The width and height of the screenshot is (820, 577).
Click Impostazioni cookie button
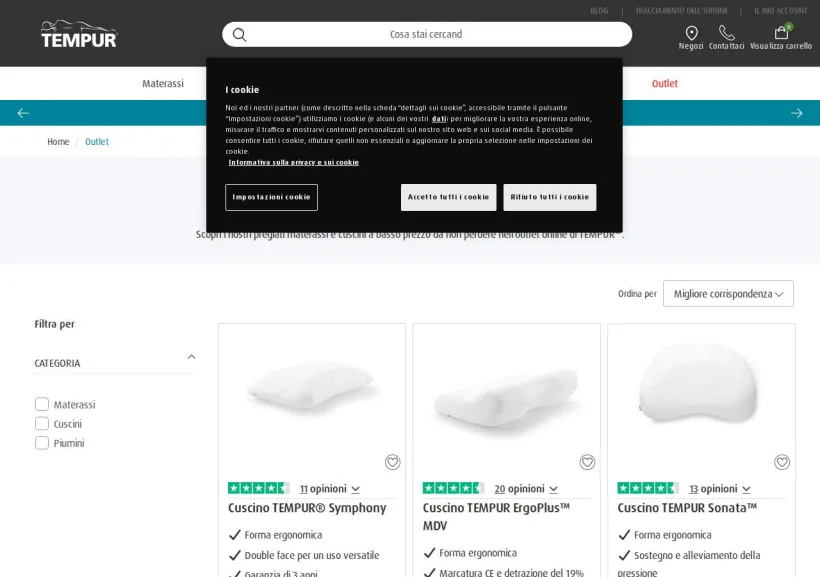coord(271,197)
